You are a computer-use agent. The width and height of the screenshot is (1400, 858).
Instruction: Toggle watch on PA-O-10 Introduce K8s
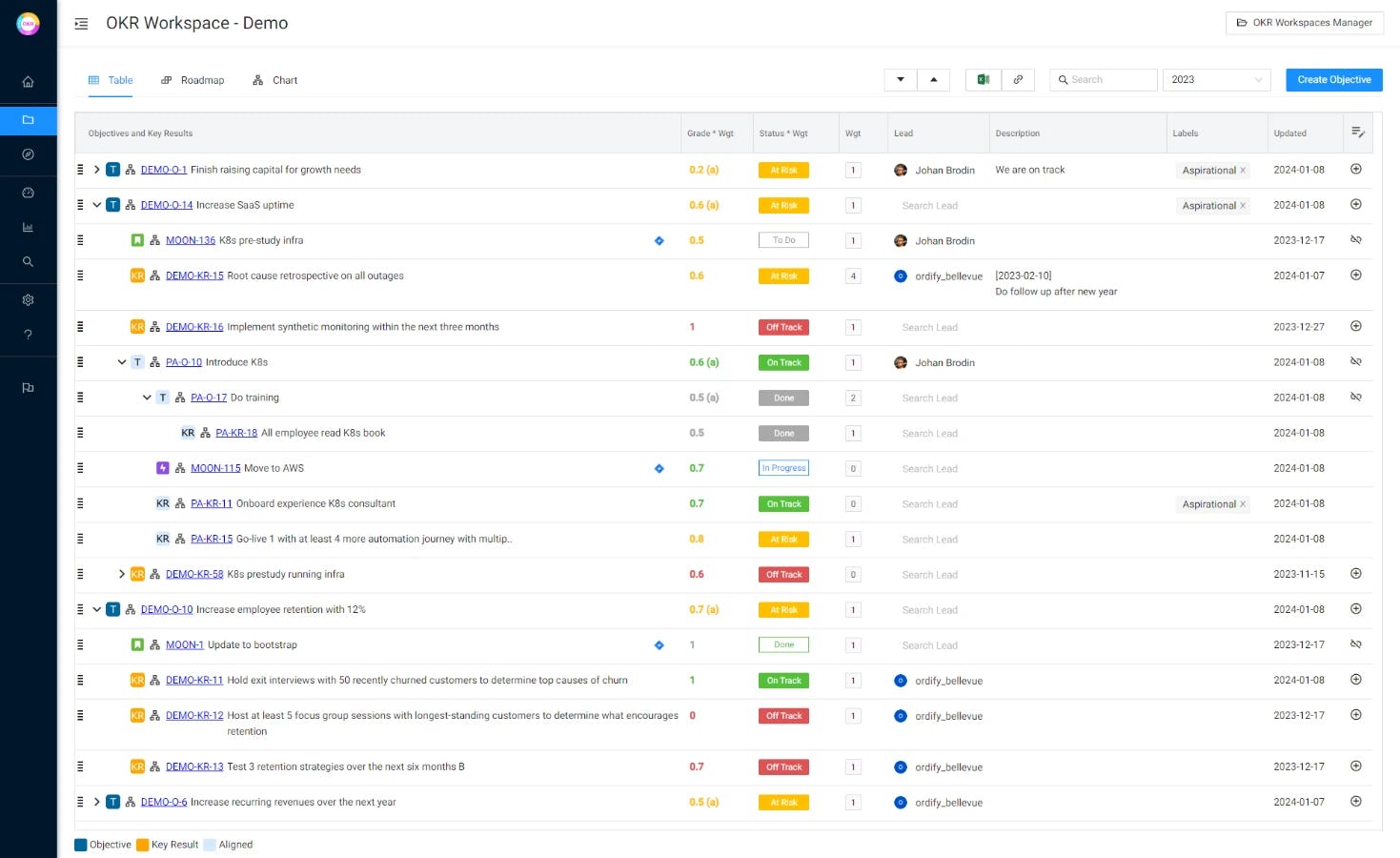point(1355,361)
